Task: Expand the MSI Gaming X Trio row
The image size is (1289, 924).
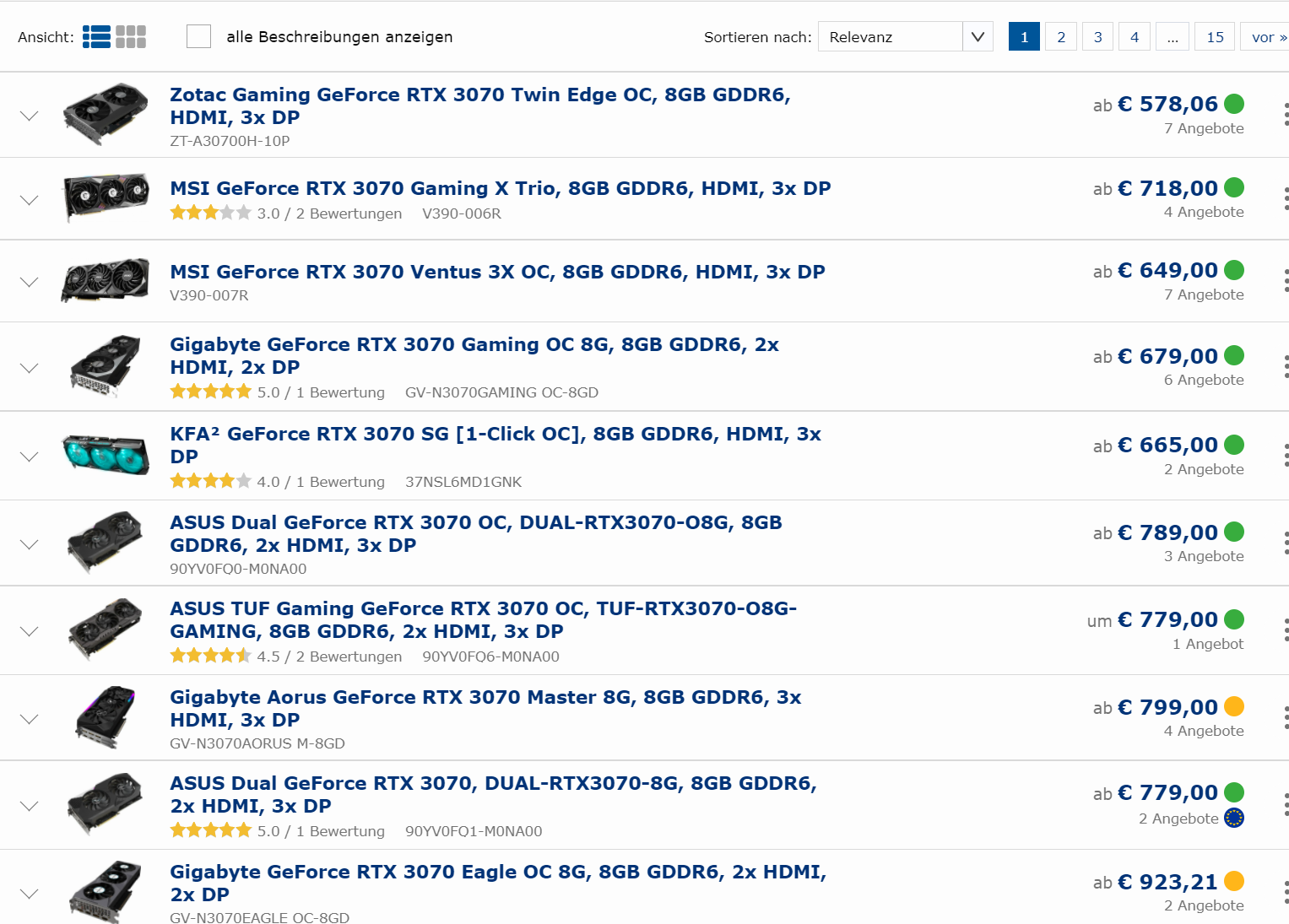Action: [x=30, y=200]
